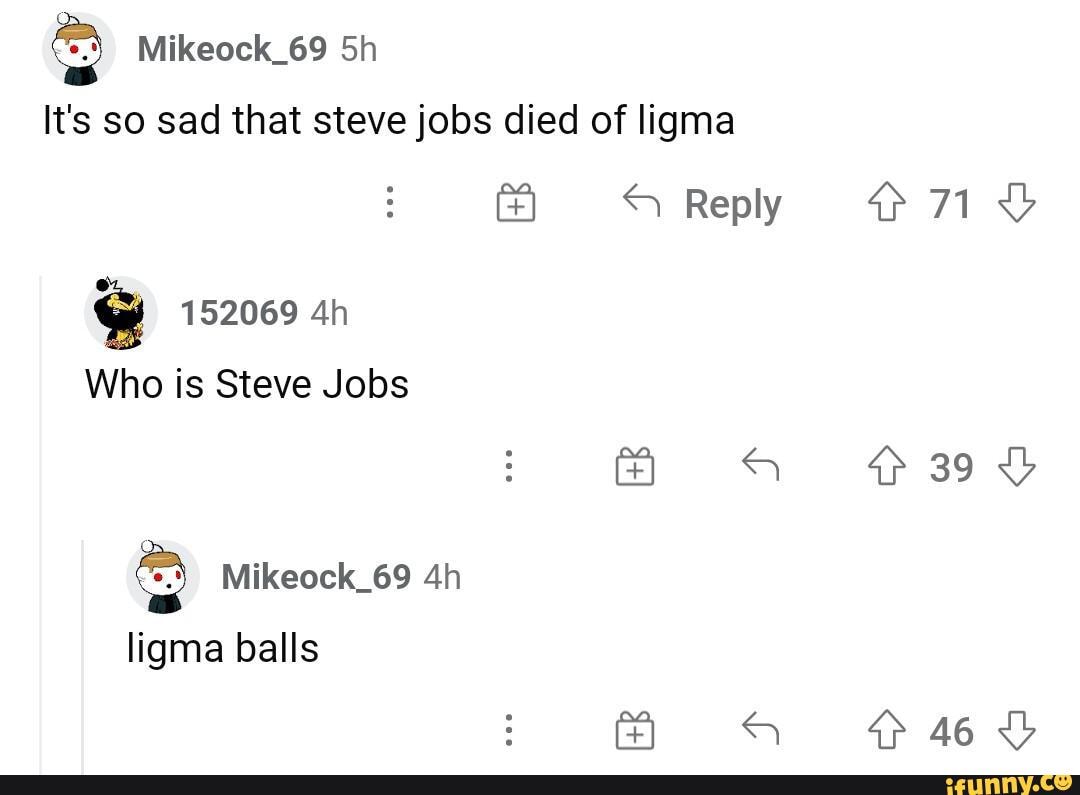Upvote the ligma balls reply
This screenshot has height=795, width=1080.
[887, 731]
